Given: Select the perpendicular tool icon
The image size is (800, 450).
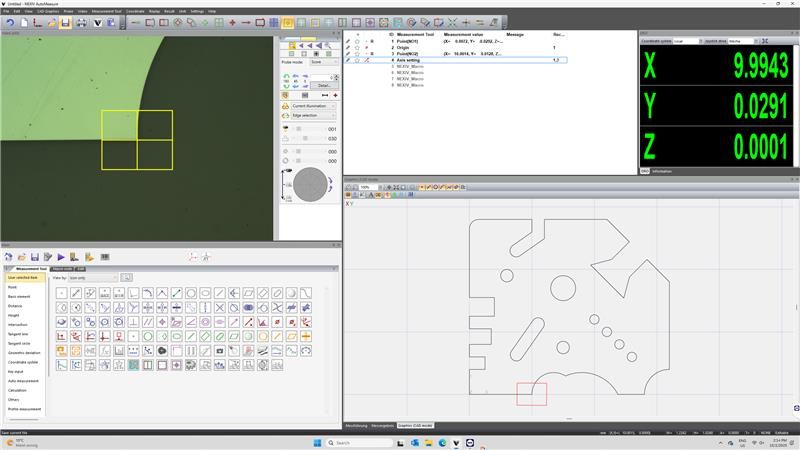Looking at the screenshot, I should pyautogui.click(x=133, y=322).
